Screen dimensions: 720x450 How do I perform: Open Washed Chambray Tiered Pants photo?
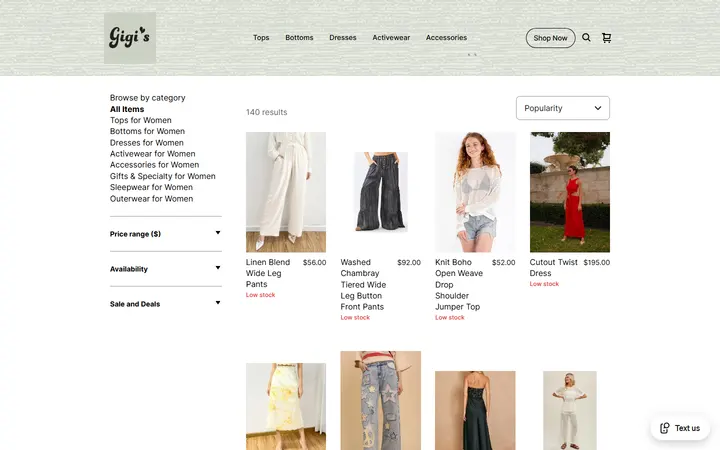[x=381, y=192]
